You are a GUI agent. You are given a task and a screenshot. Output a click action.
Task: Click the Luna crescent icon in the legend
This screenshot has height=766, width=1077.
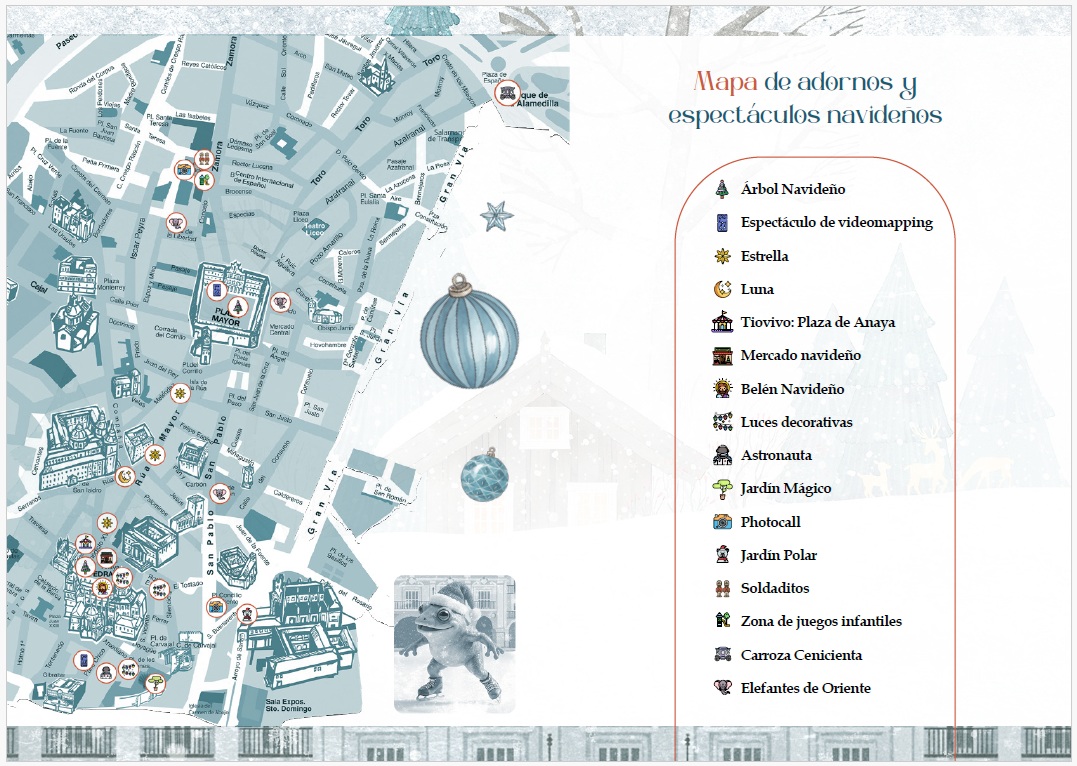point(723,289)
